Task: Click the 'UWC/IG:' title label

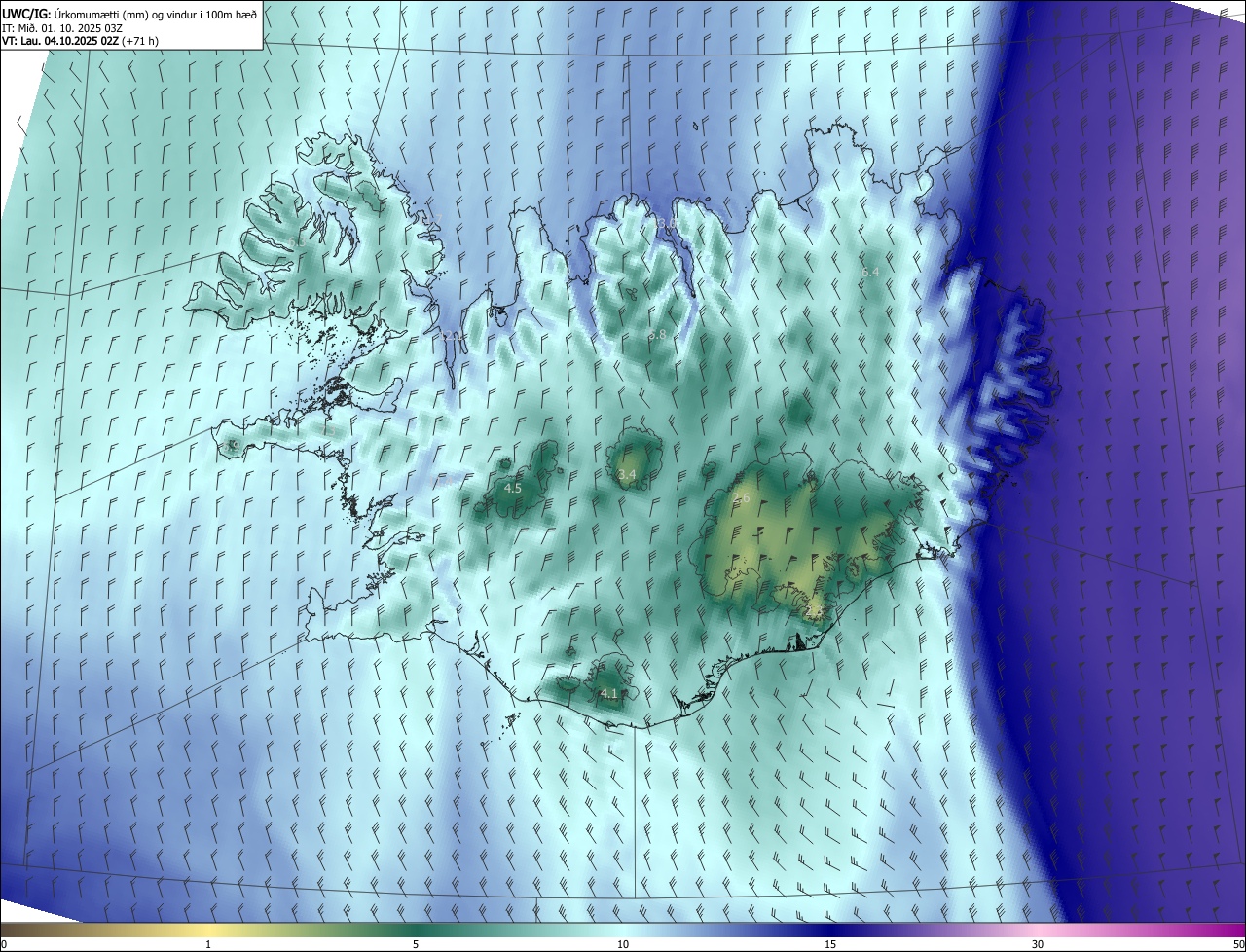Action: (x=25, y=14)
